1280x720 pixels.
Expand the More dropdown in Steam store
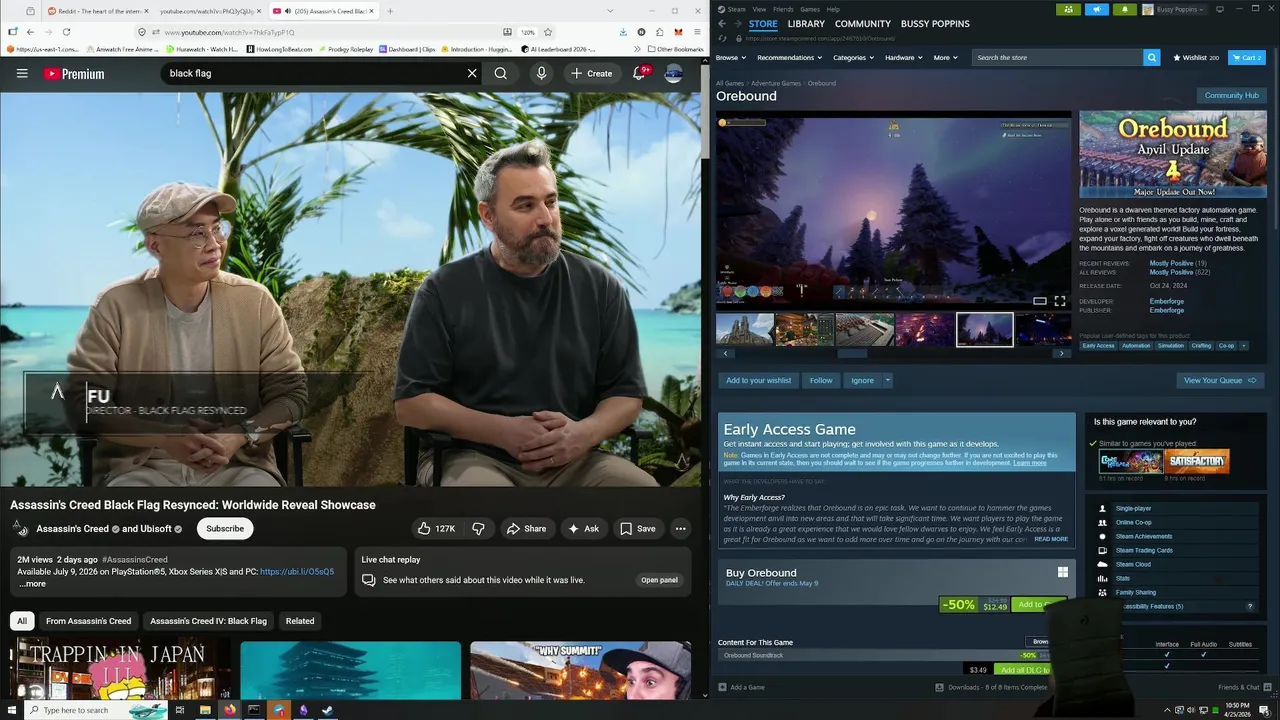click(945, 58)
